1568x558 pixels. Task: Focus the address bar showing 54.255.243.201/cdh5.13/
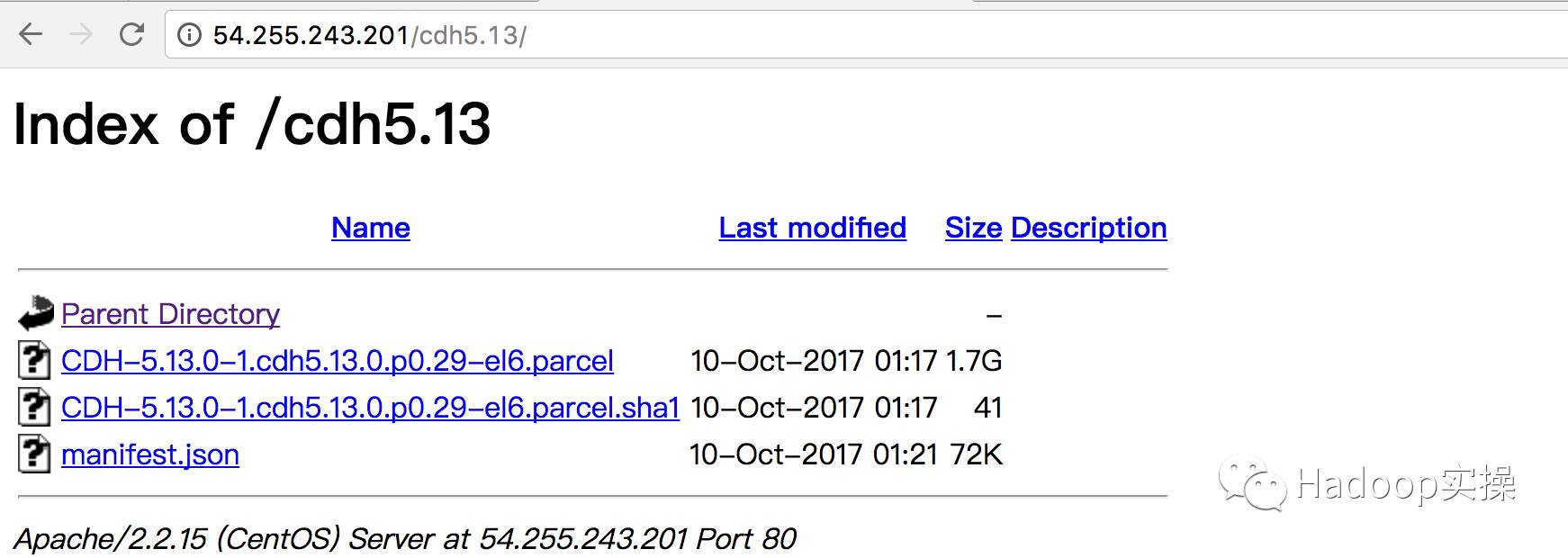(x=810, y=35)
